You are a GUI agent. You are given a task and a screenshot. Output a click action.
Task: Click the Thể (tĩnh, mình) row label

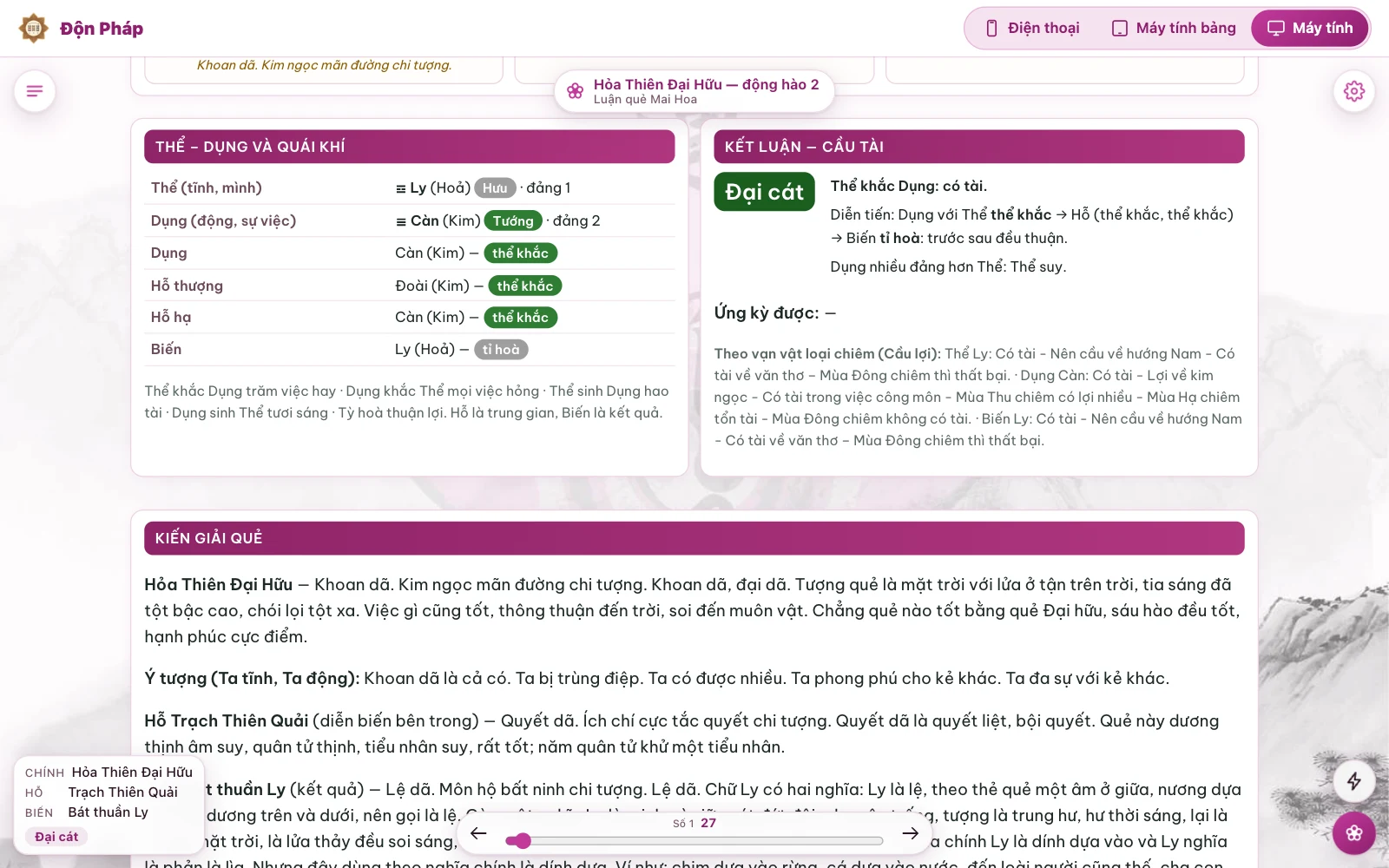click(207, 187)
